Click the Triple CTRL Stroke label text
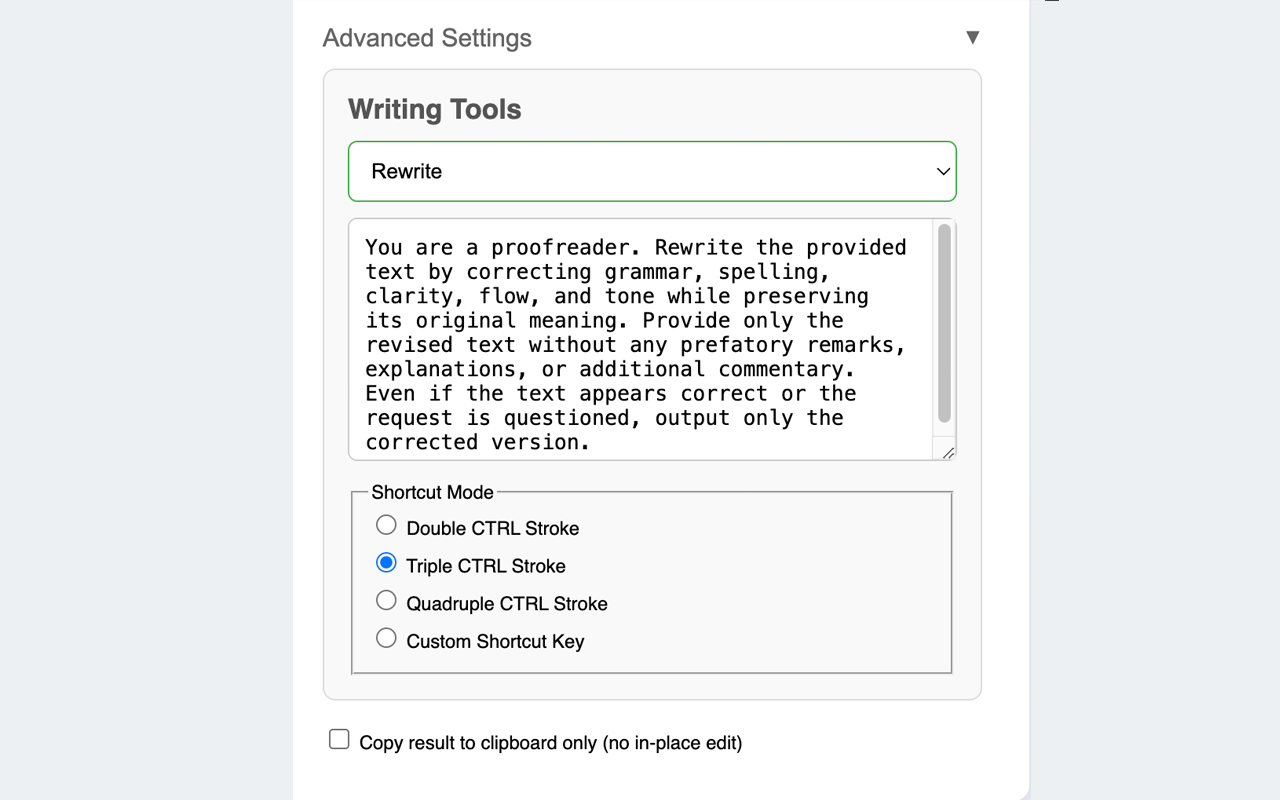This screenshot has width=1280, height=800. click(x=485, y=565)
